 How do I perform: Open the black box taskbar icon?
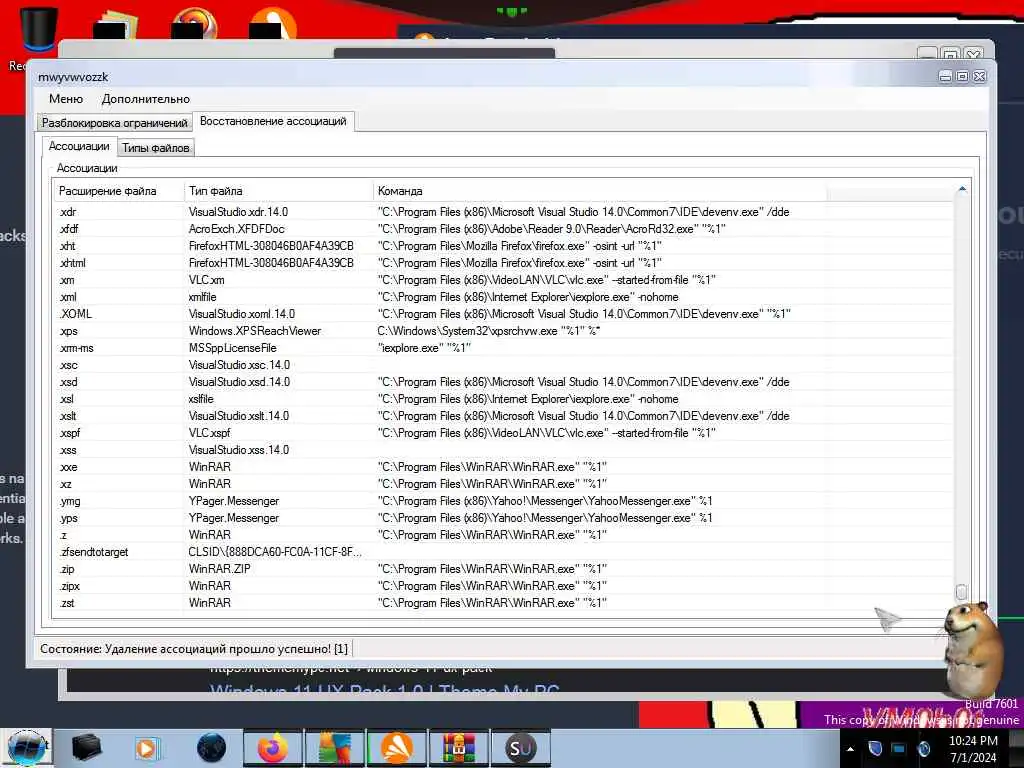coord(87,748)
